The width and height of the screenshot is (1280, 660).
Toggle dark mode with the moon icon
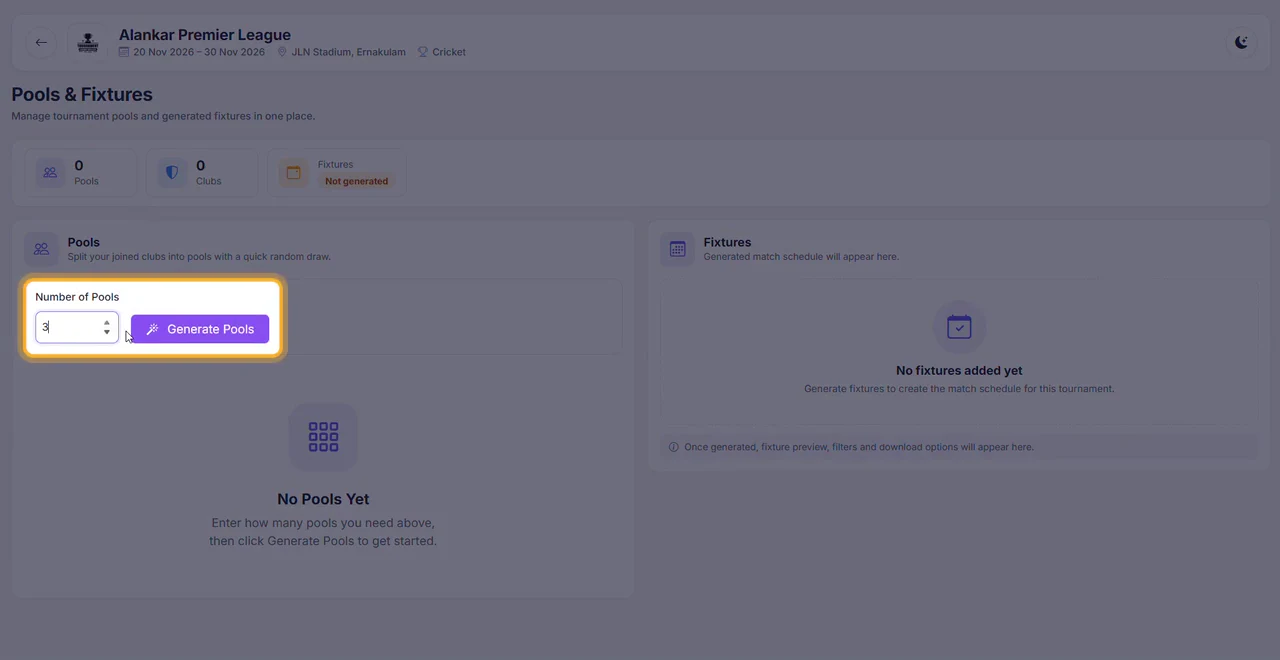tap(1241, 42)
